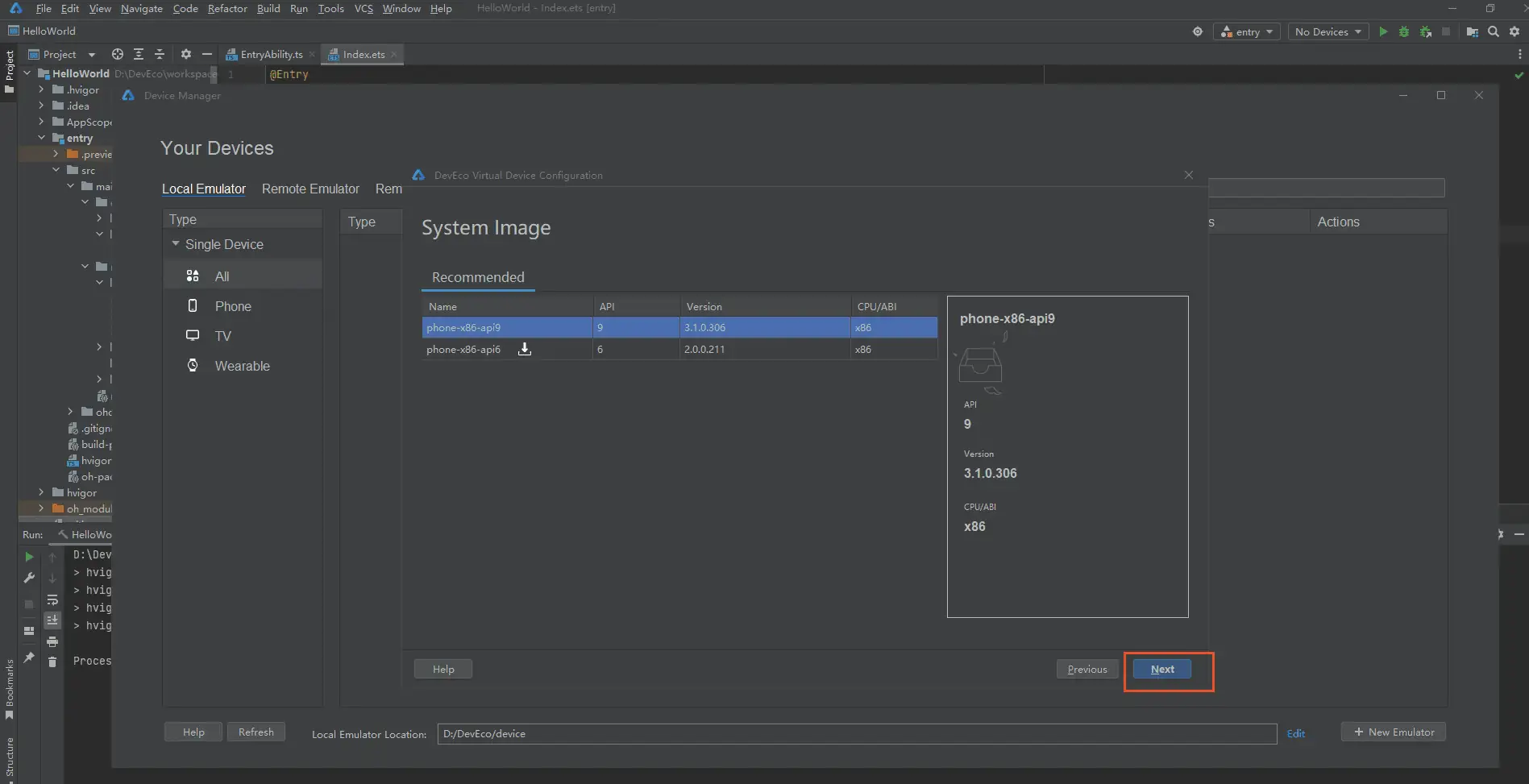
Task: Click the Edit link for emulator location
Action: tap(1295, 733)
